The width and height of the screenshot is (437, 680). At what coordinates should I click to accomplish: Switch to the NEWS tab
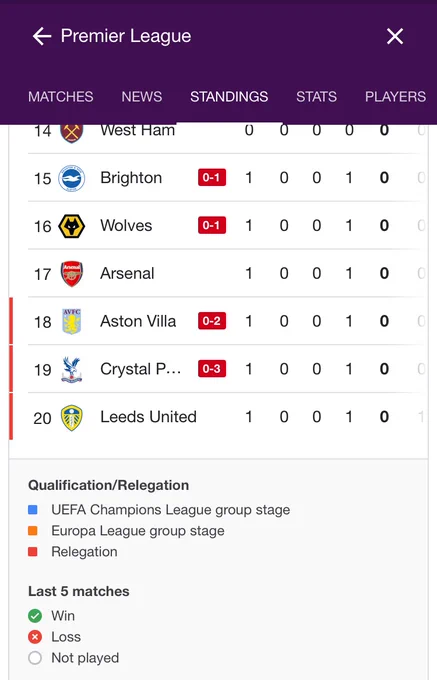pos(142,96)
